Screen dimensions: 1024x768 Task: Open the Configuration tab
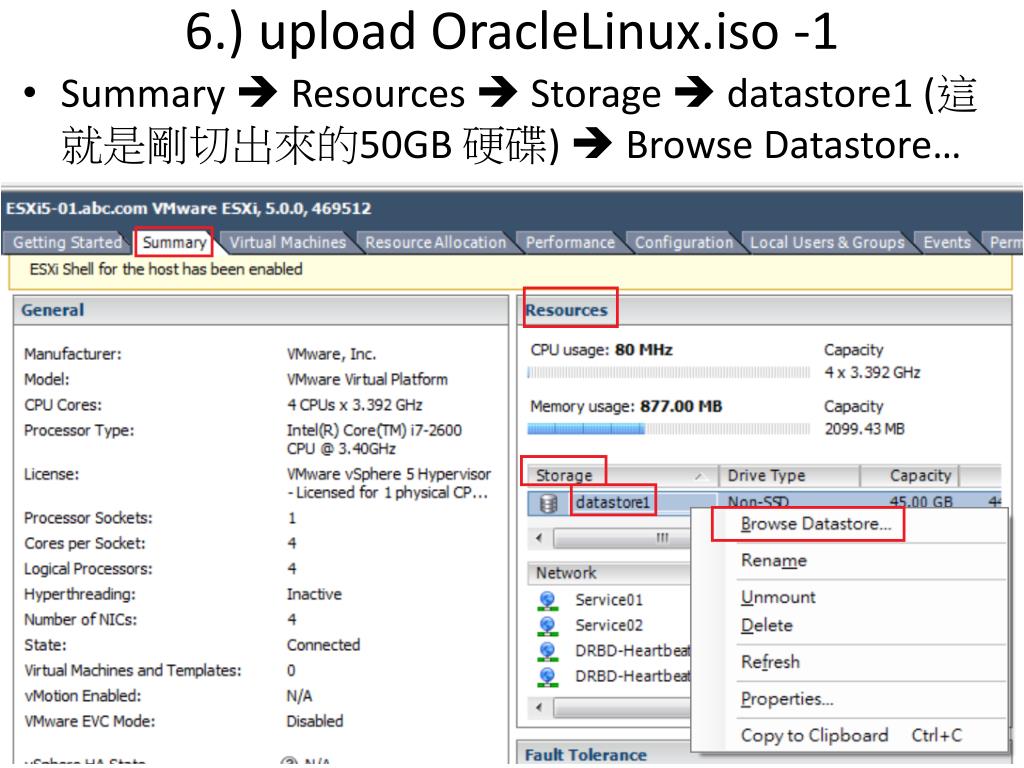(684, 242)
